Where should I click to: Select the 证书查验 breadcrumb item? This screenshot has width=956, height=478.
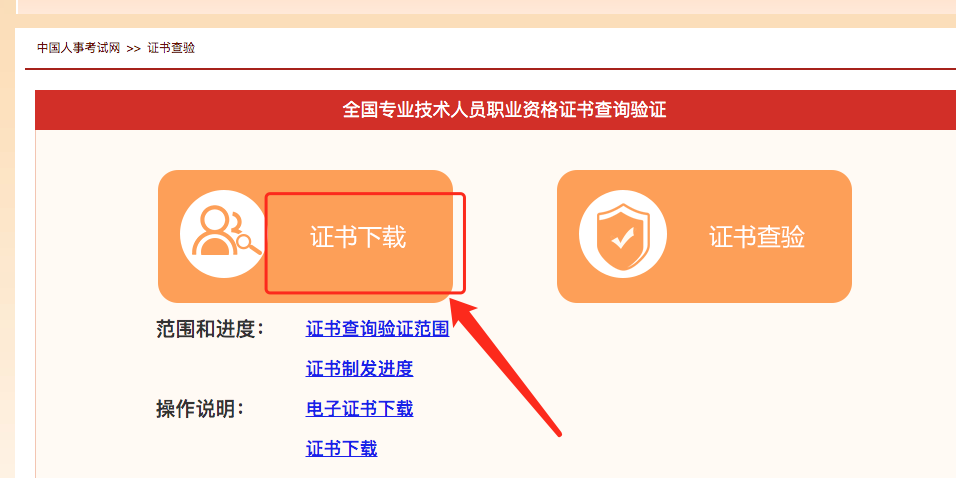(171, 48)
